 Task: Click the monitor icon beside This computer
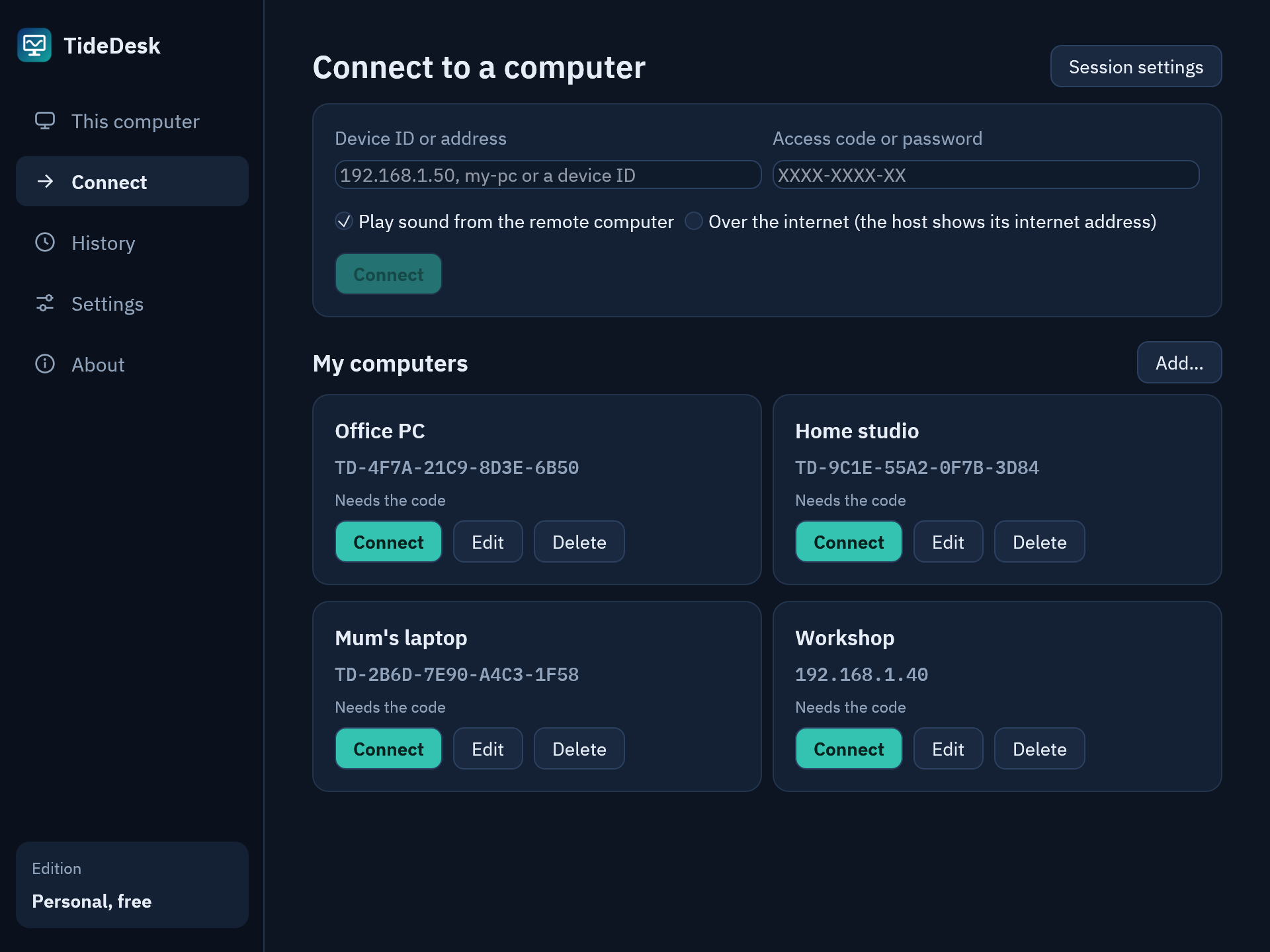[x=45, y=121]
